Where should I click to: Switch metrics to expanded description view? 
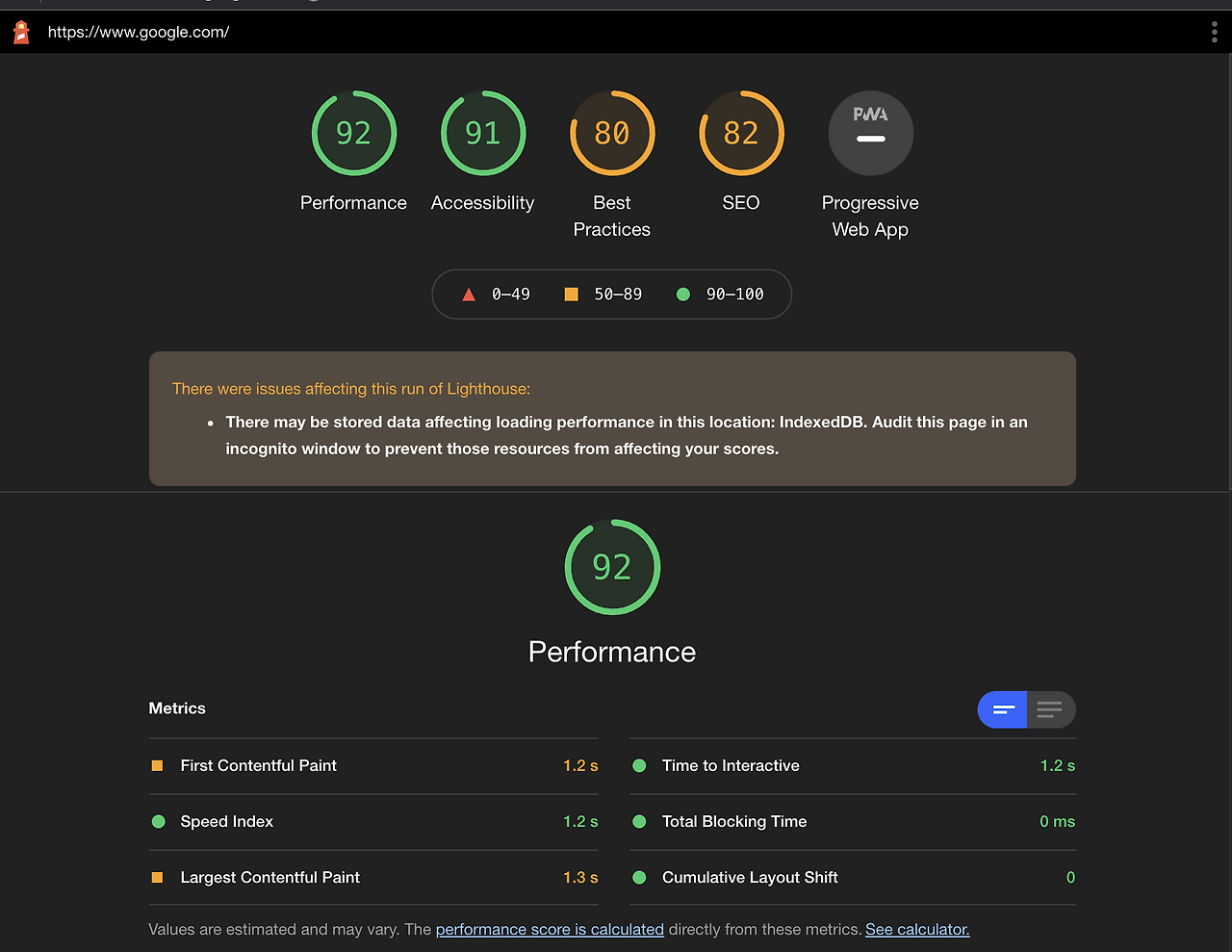tap(1051, 710)
